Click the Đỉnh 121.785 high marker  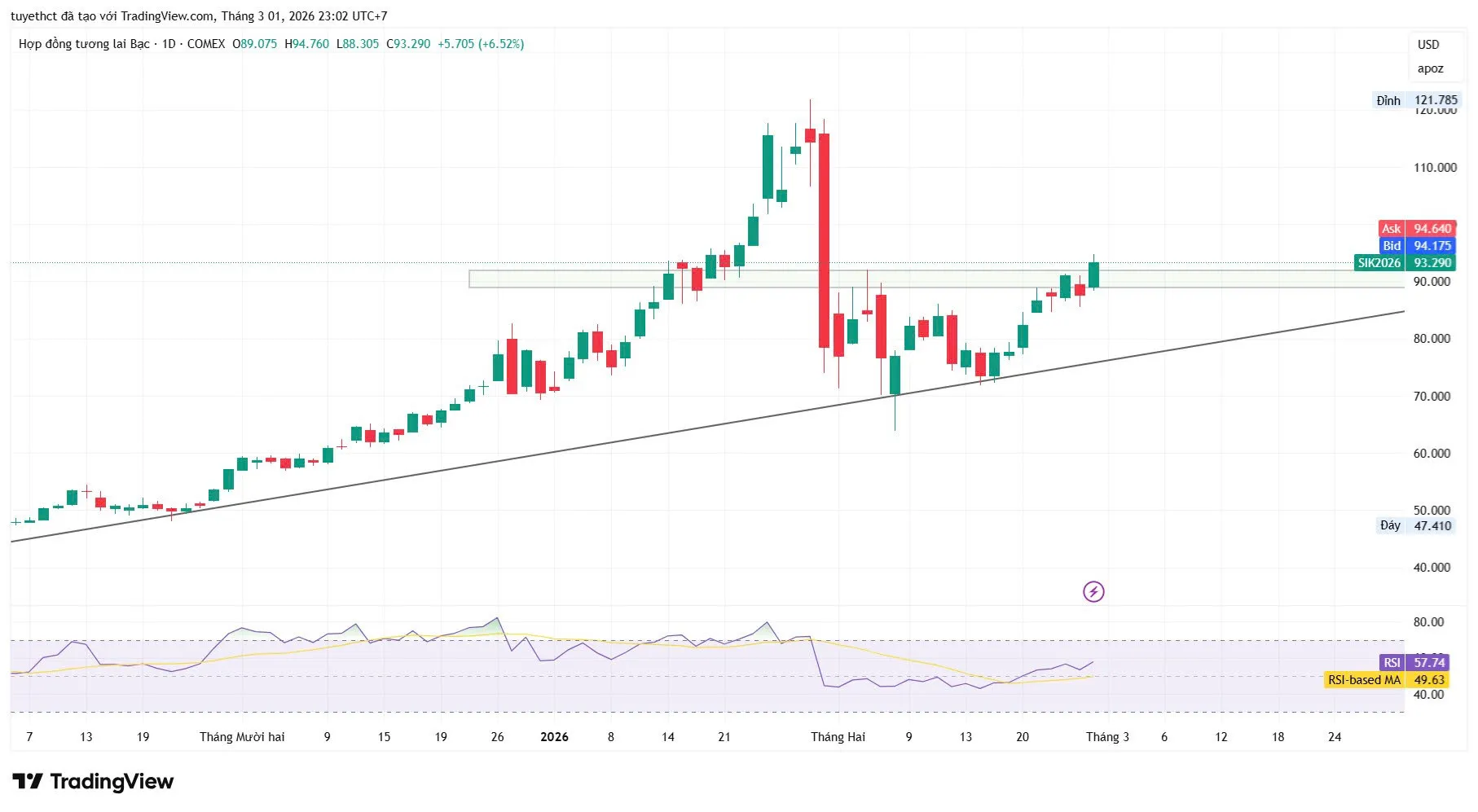[x=1416, y=100]
